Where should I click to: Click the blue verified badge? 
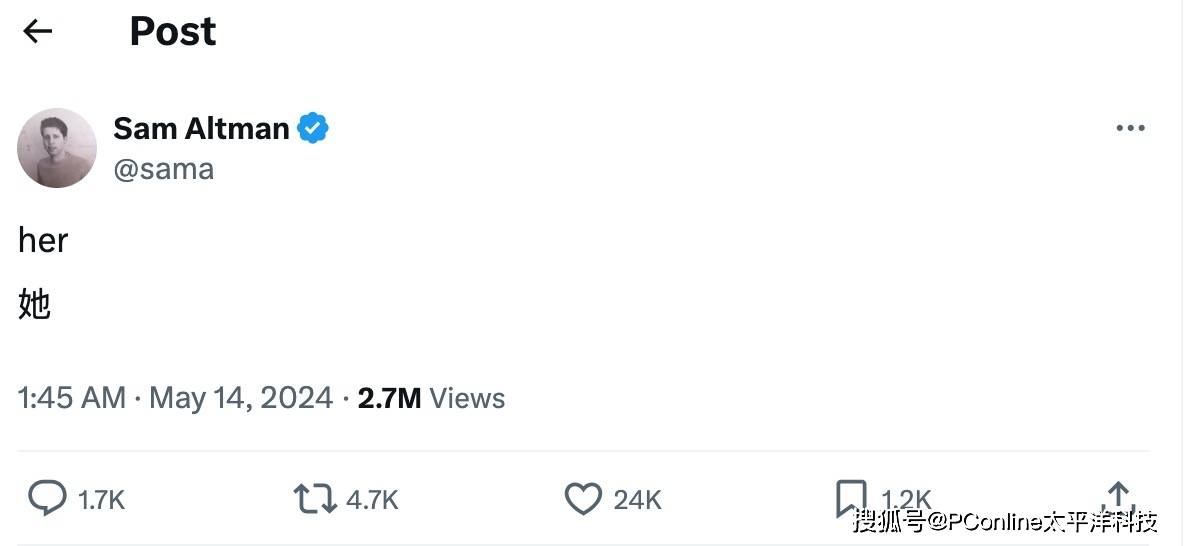[314, 129]
